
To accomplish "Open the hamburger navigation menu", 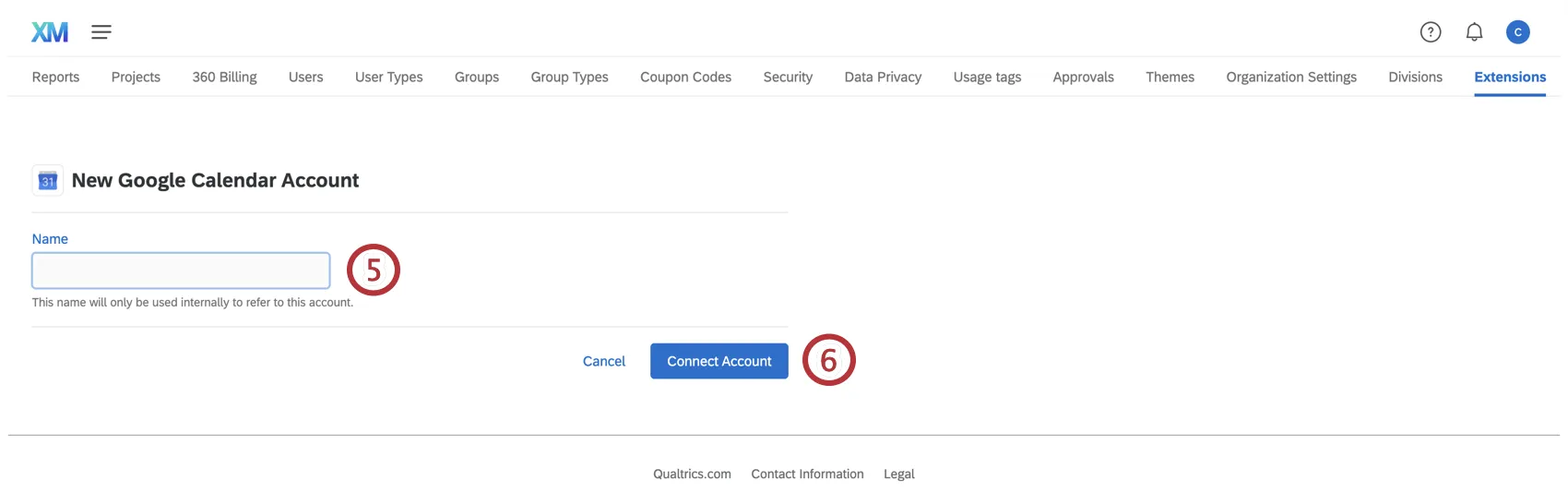I will [x=101, y=32].
